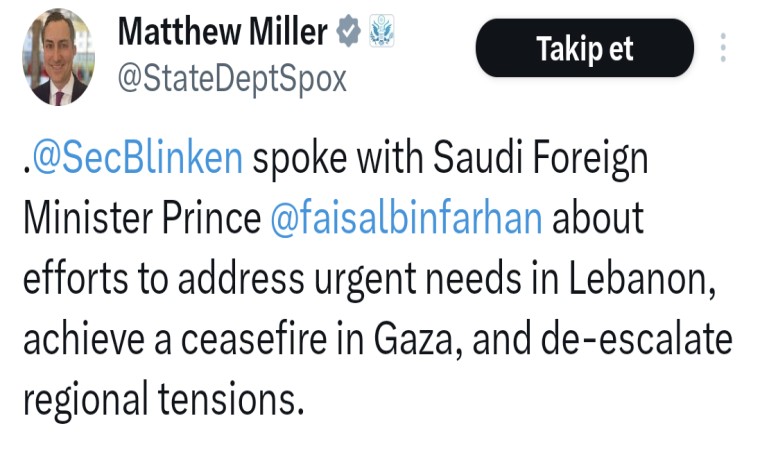Click the "regional tensions." text line
This screenshot has width=760, height=450.
[162, 399]
